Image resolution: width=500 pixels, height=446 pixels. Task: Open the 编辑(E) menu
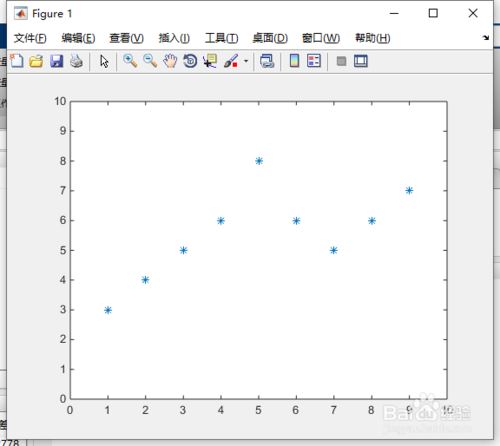pos(78,38)
